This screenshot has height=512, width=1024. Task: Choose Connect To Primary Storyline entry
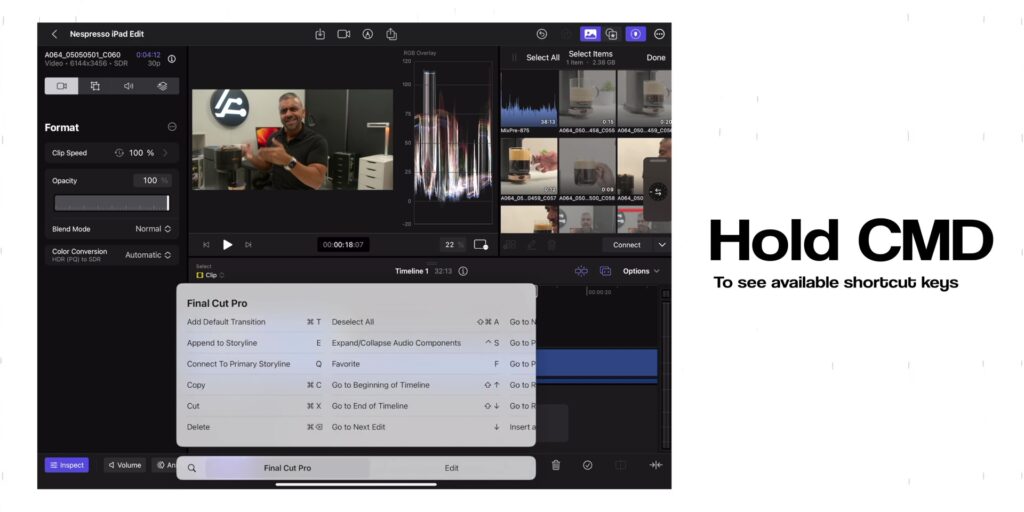pyautogui.click(x=254, y=364)
